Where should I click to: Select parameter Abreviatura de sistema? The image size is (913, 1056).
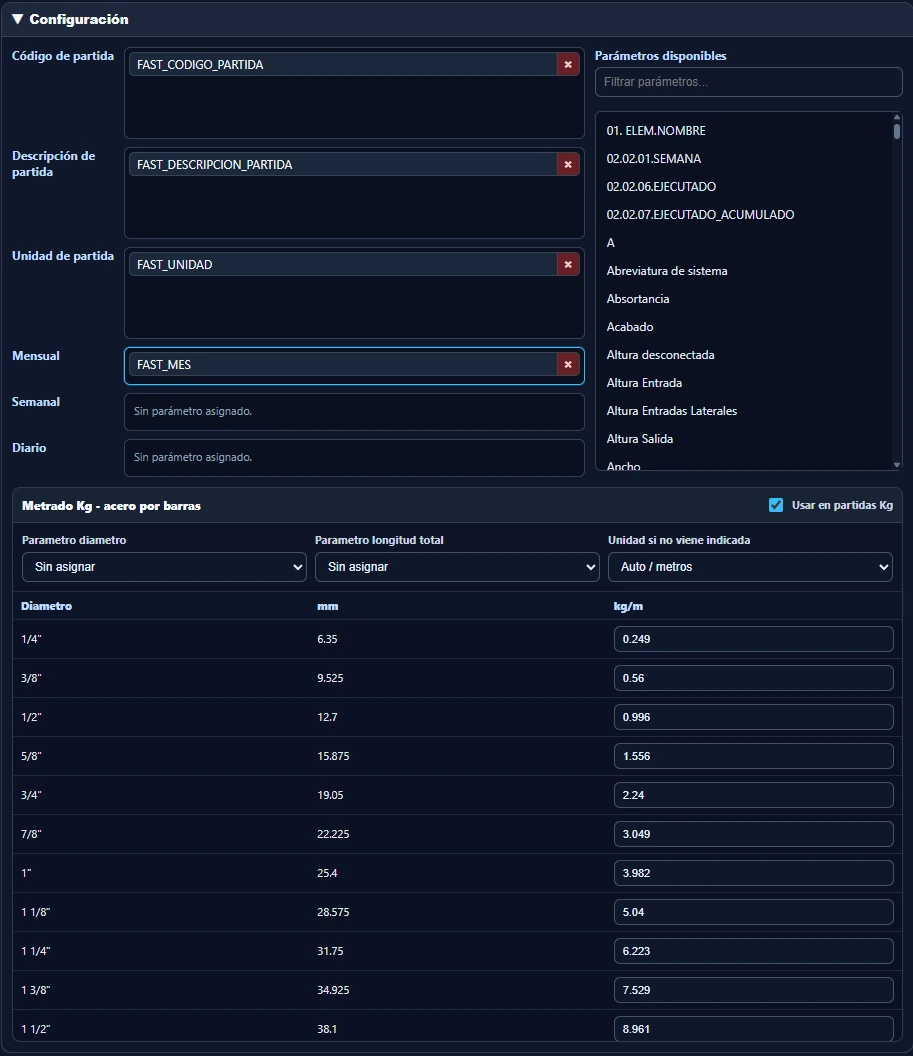click(667, 271)
